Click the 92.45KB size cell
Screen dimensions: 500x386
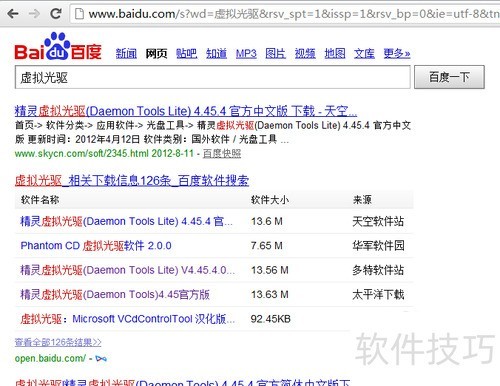(271, 319)
